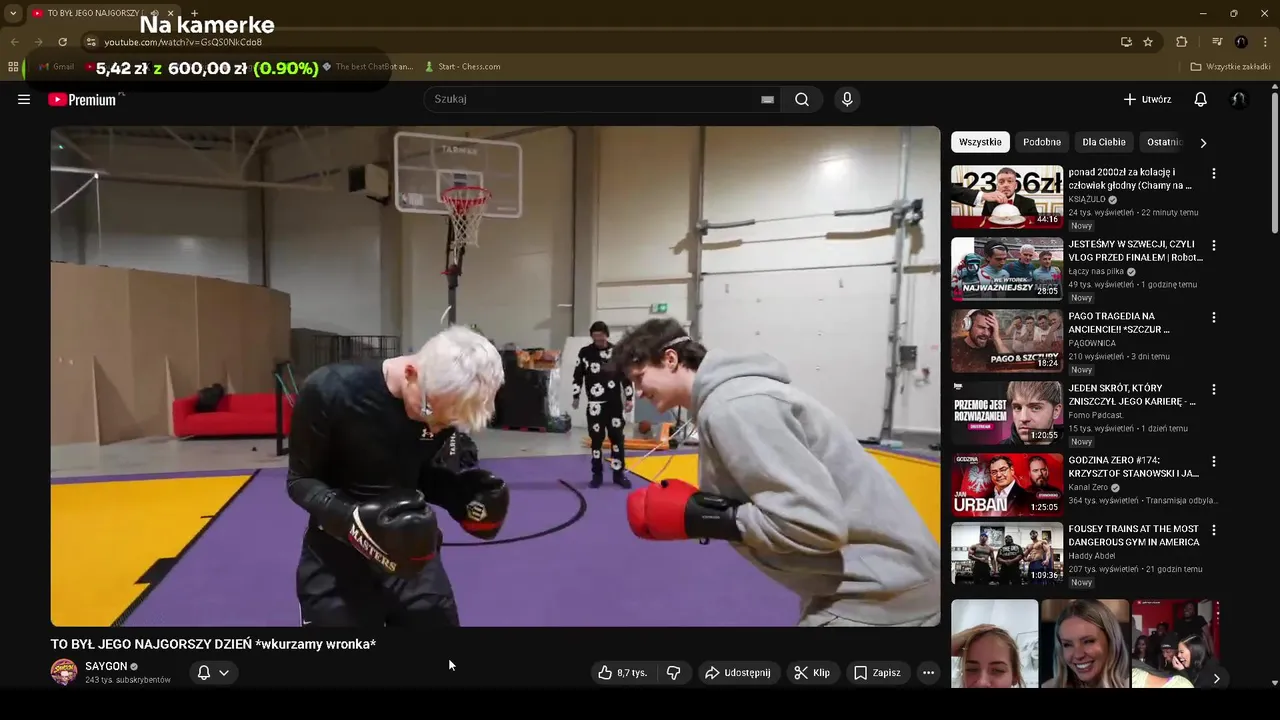Go back in browser history
This screenshot has width=1280, height=720.
[x=14, y=42]
